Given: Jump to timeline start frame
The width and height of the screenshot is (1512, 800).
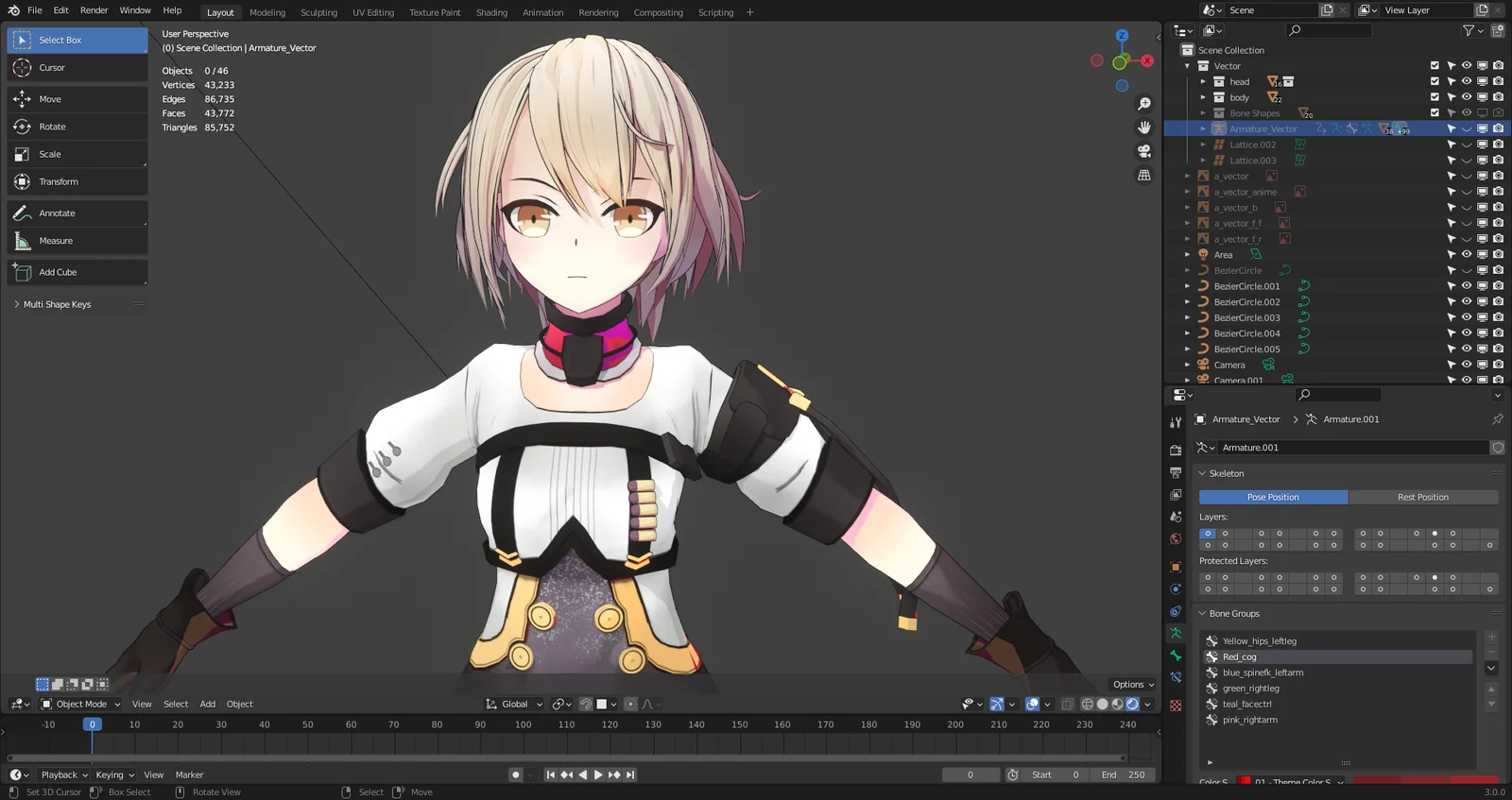Looking at the screenshot, I should click(x=551, y=774).
